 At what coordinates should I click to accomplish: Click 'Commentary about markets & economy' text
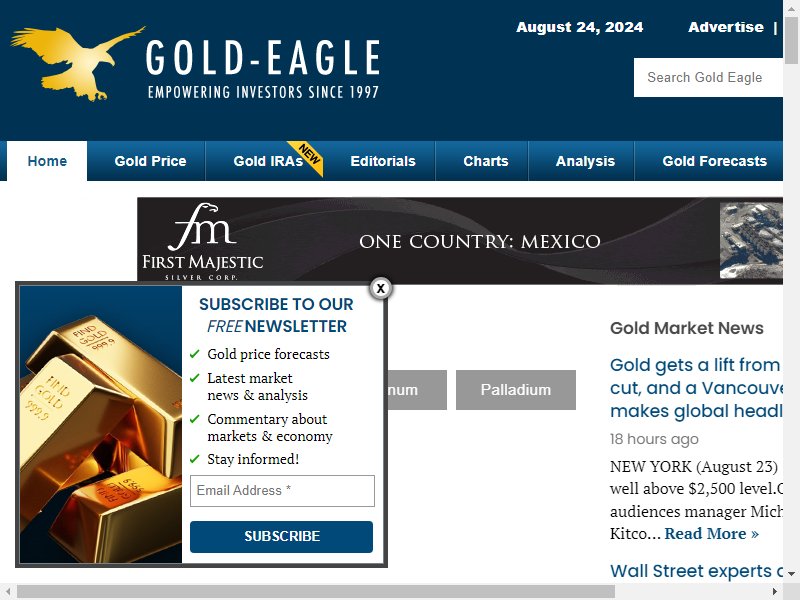point(270,428)
